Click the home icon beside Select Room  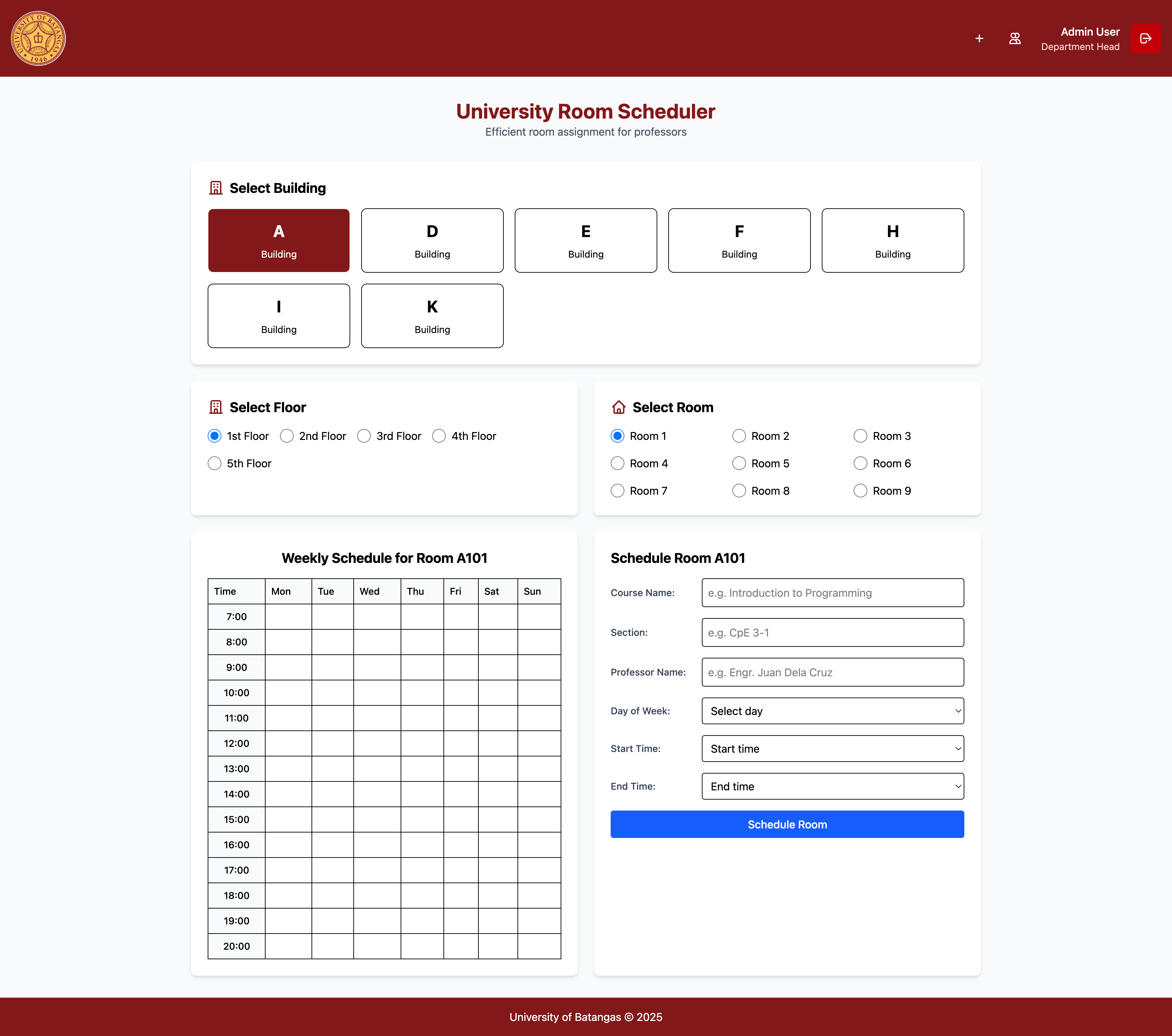pyautogui.click(x=619, y=407)
